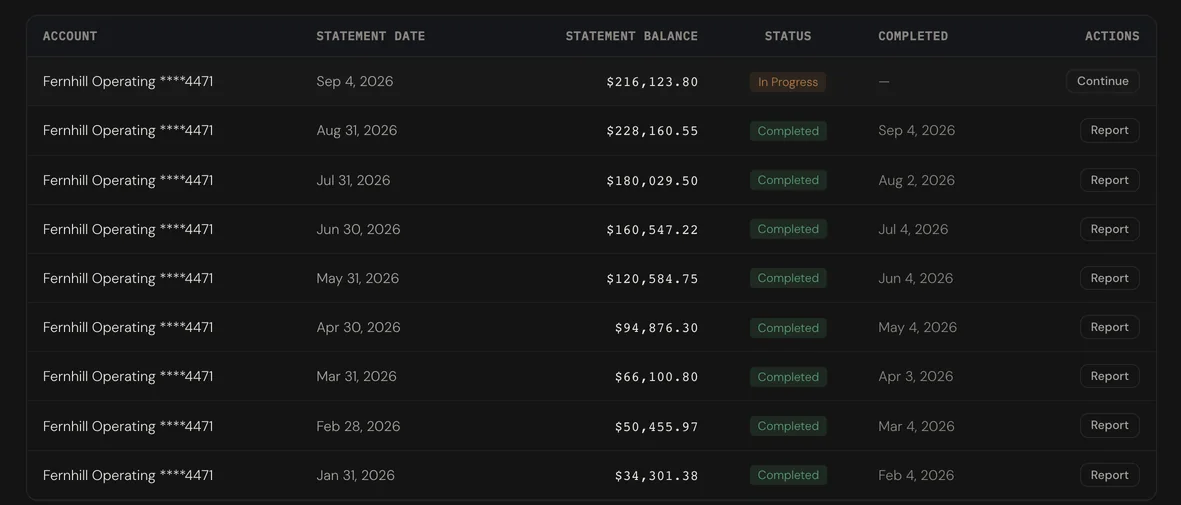Open Report for Aug 31, 2026 statement

pos(1109,130)
